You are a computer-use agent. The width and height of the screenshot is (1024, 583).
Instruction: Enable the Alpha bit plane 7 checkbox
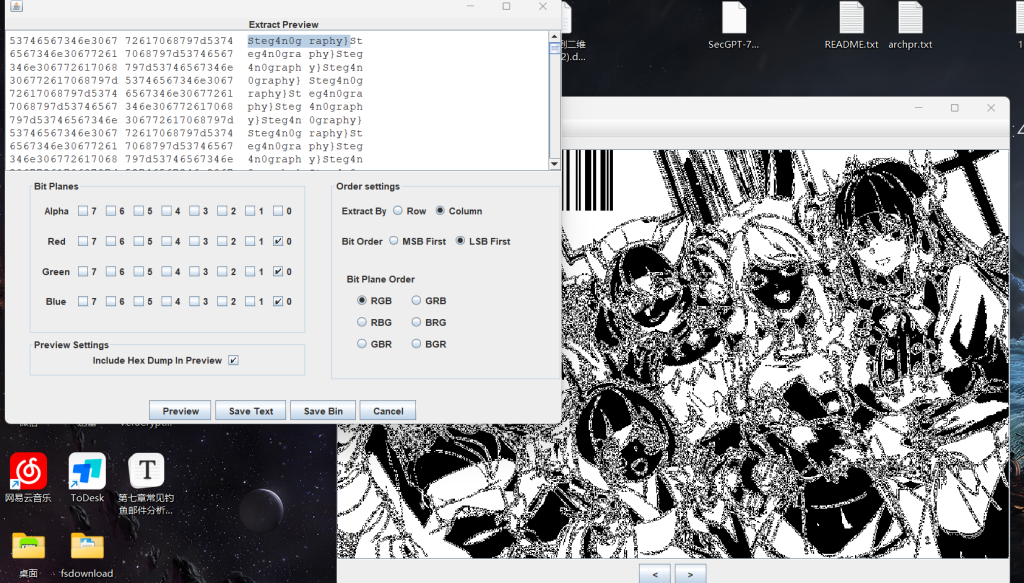point(83,211)
